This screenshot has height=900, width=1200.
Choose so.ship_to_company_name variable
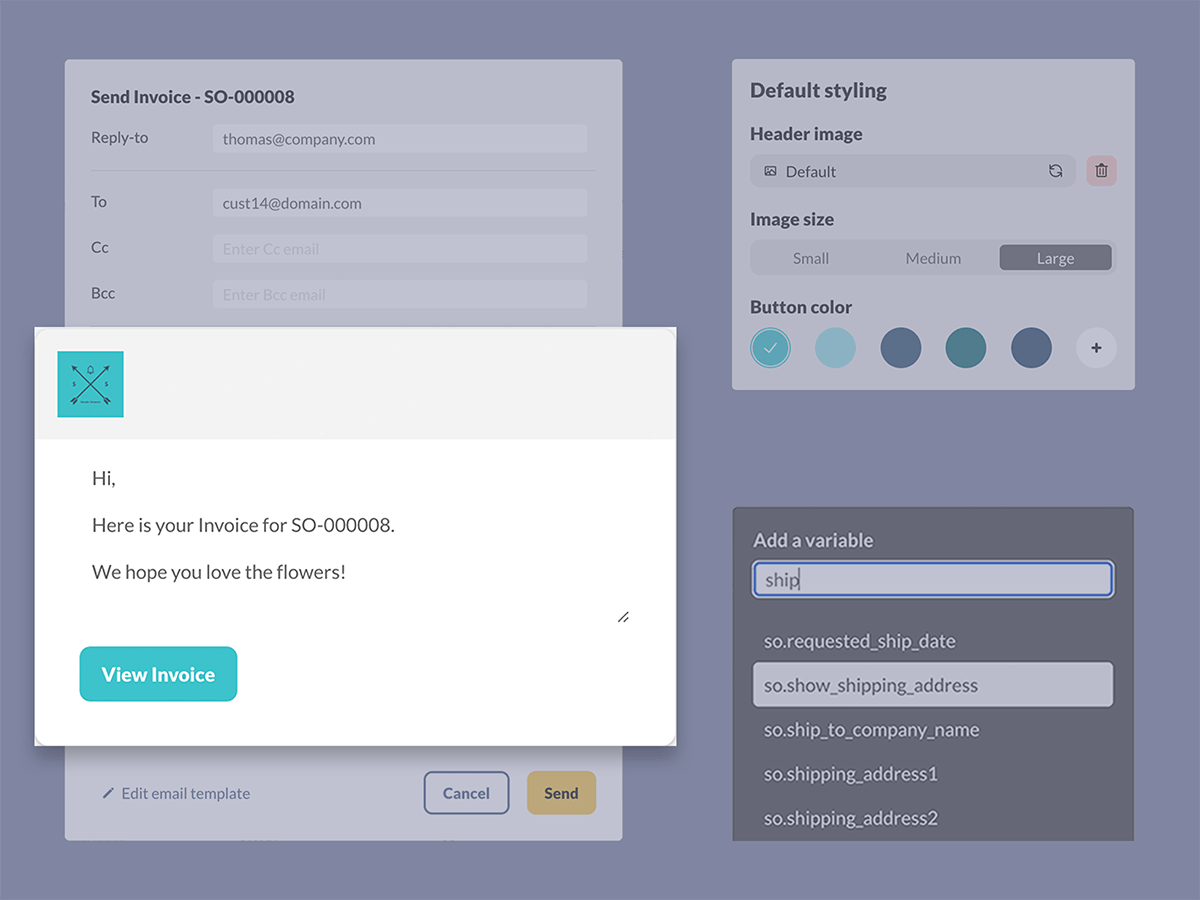871,730
